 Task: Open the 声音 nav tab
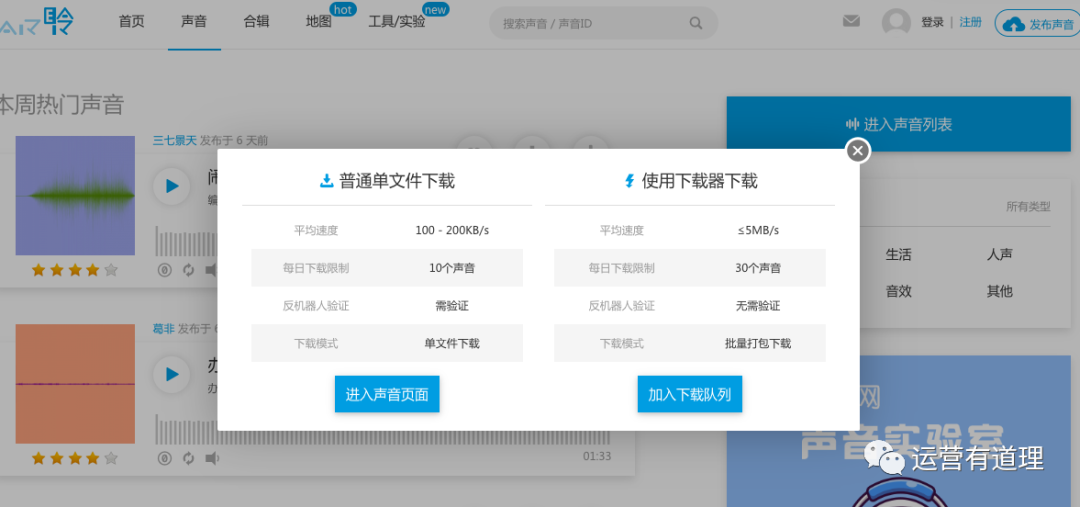pyautogui.click(x=194, y=21)
